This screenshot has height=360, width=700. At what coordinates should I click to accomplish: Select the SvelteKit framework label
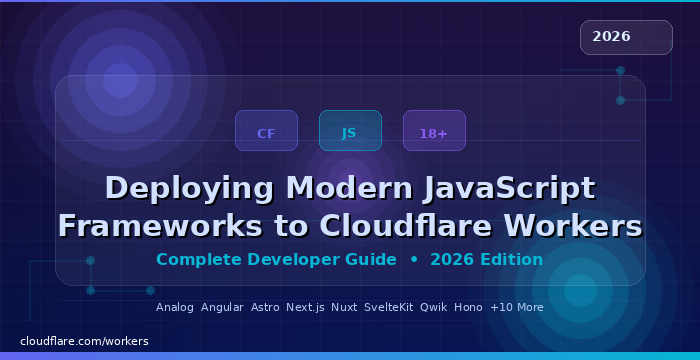388,307
